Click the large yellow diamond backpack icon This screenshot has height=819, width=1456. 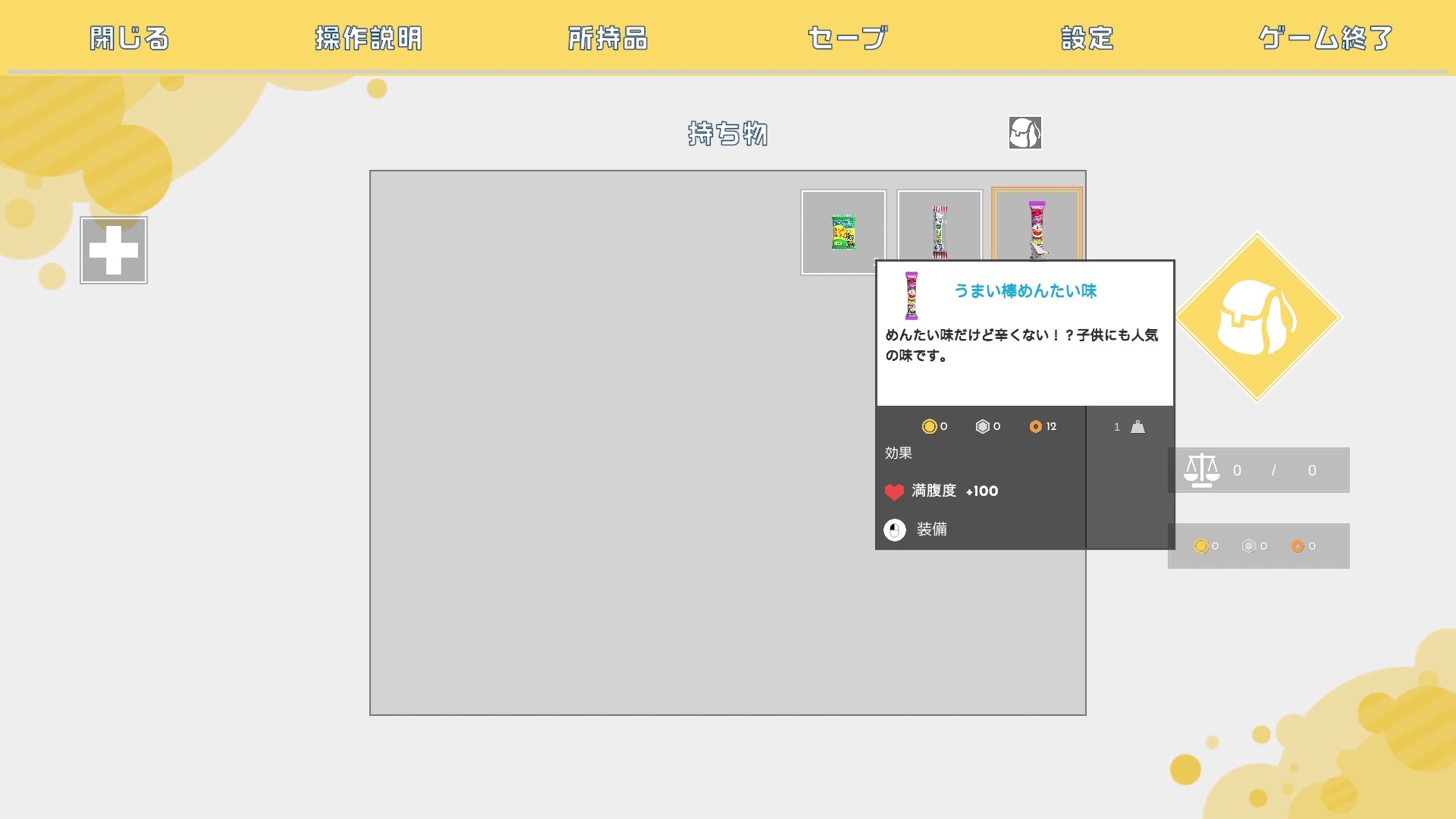click(1257, 317)
